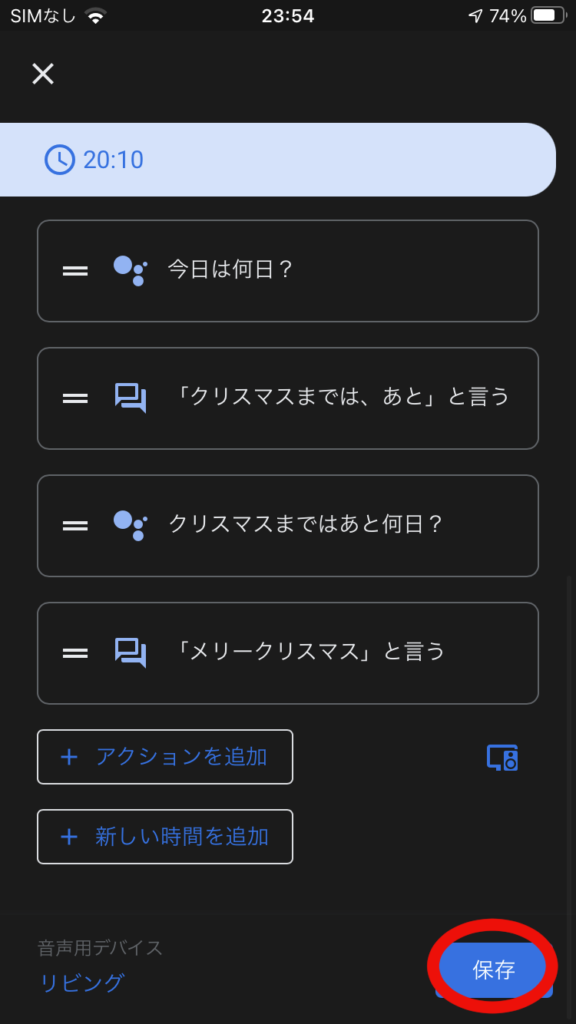Tap the clock icon beside 20:10
The width and height of the screenshot is (576, 1024).
(x=59, y=159)
